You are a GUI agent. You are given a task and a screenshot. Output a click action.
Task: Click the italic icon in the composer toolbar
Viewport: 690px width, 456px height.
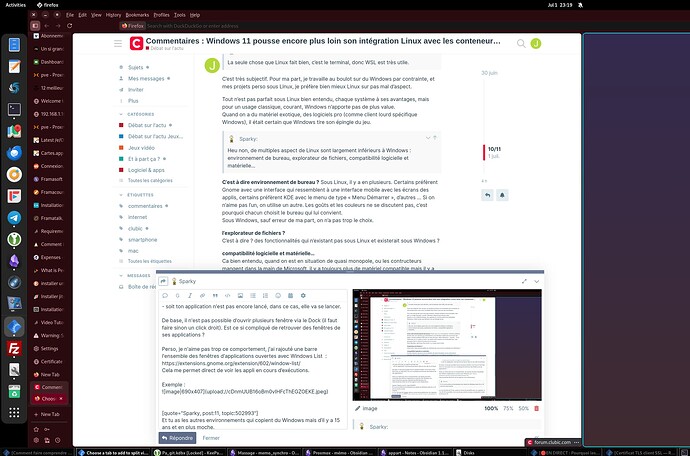(190, 295)
